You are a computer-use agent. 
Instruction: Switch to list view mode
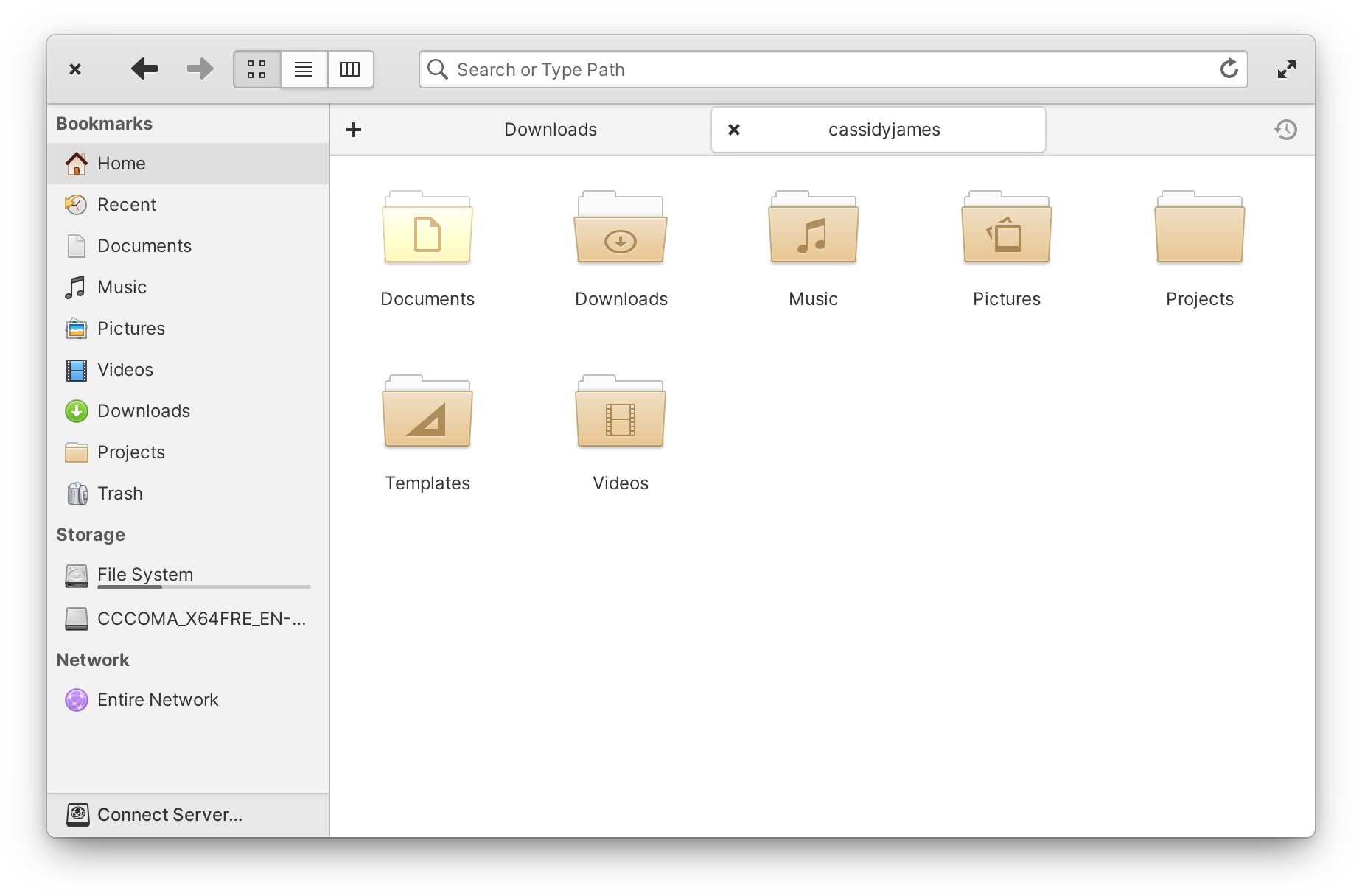click(304, 69)
